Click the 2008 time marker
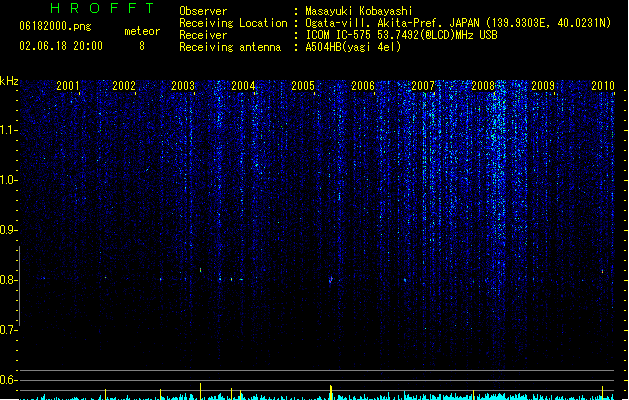Screen dimensions: 629x400 (x=483, y=86)
